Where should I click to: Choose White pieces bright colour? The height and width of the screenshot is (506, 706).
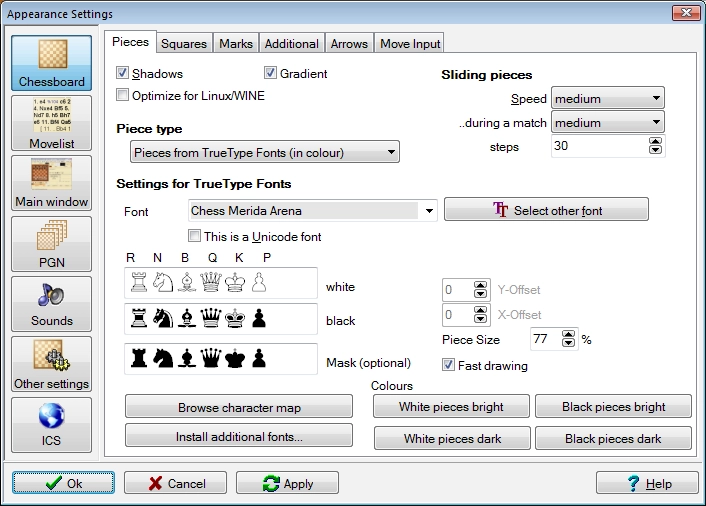pyautogui.click(x=451, y=407)
